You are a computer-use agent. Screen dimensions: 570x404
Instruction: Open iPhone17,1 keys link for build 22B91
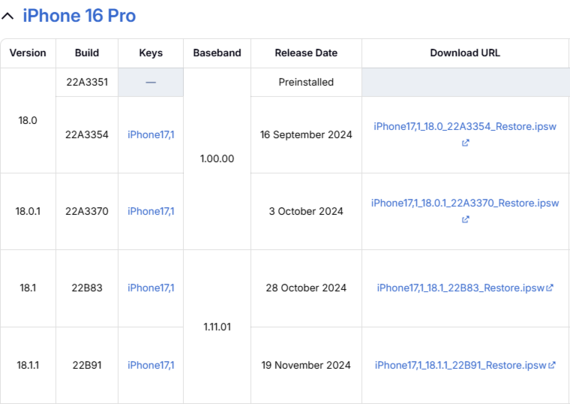151,365
